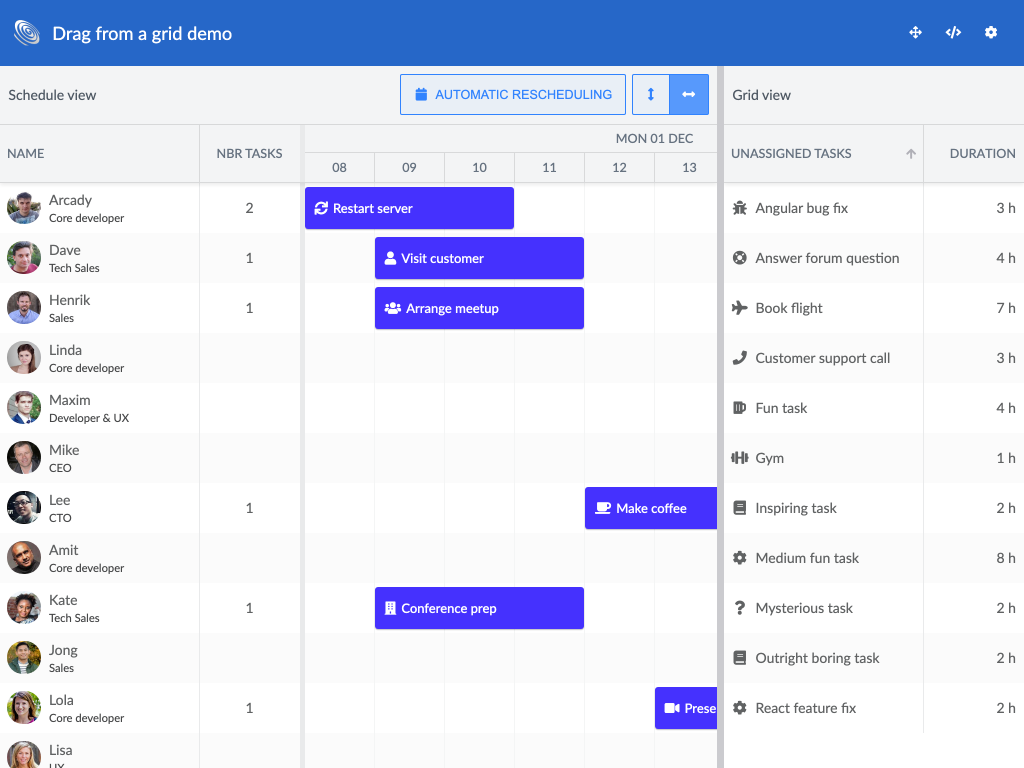Click the bug icon beside Angular bug fix
Viewport: 1024px width, 768px height.
point(740,208)
